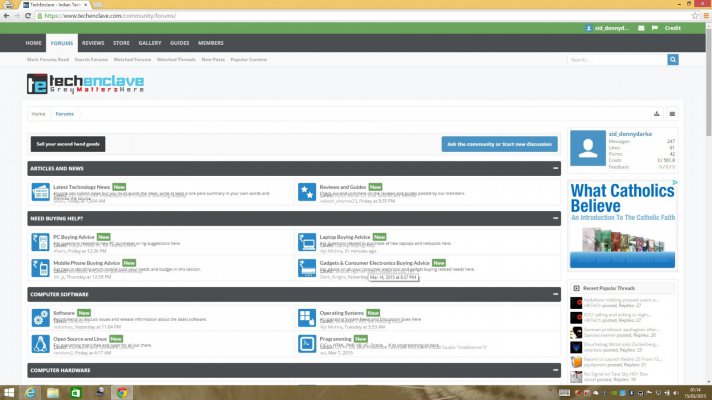Open File Explorer from the taskbar
The image size is (712, 400).
pyautogui.click(x=53, y=393)
